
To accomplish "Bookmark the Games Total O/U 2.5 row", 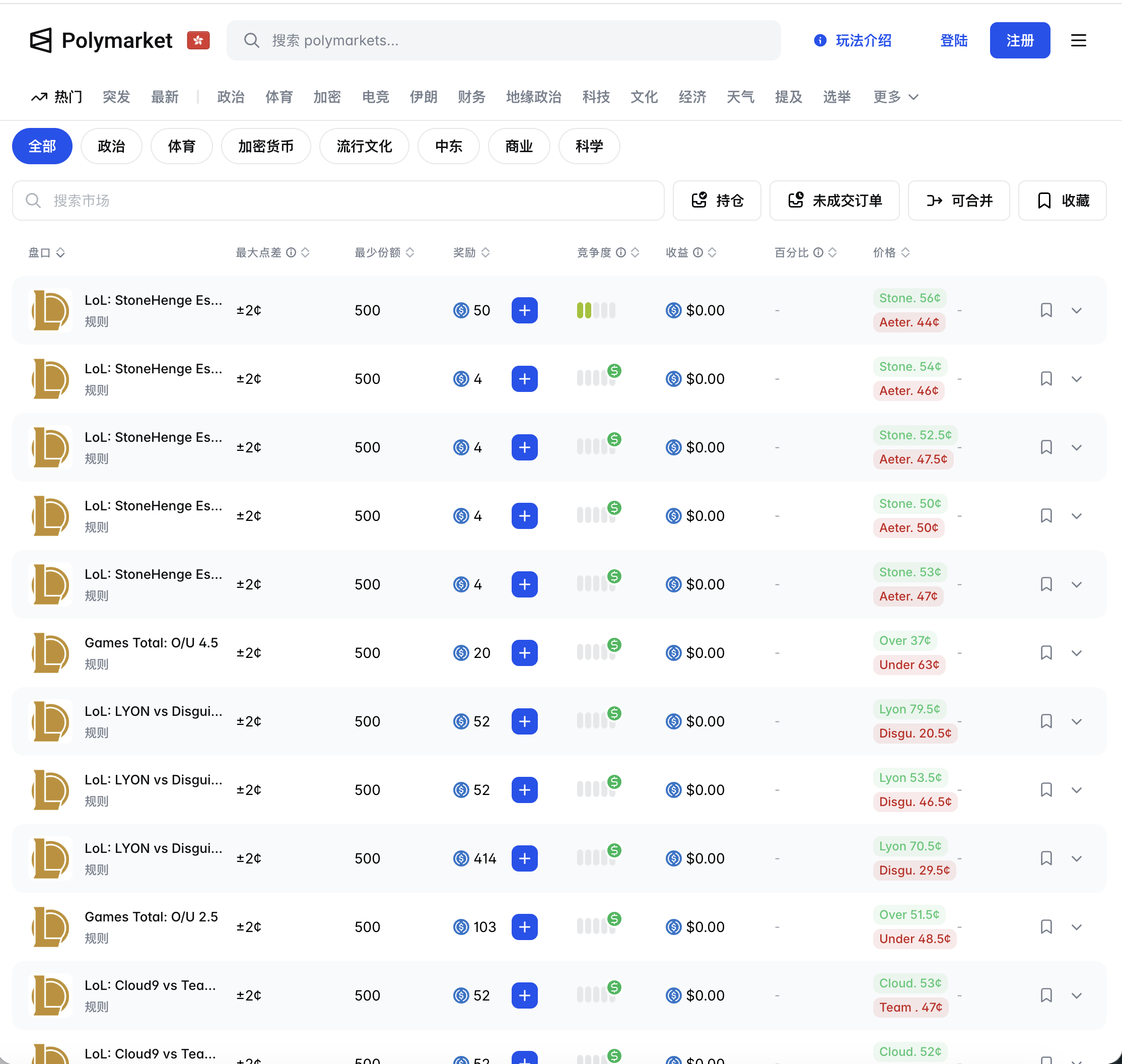I will pos(1046,927).
